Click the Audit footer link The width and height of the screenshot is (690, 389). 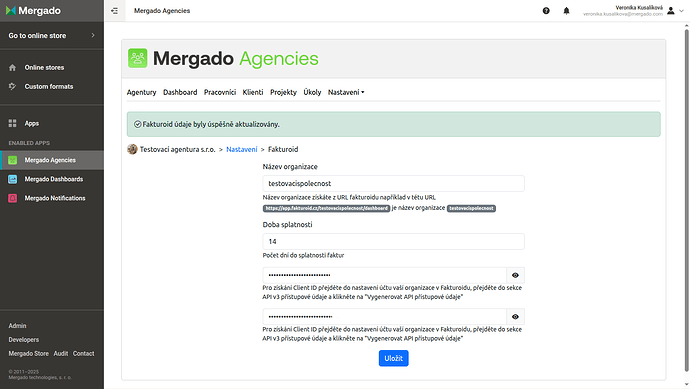point(61,353)
